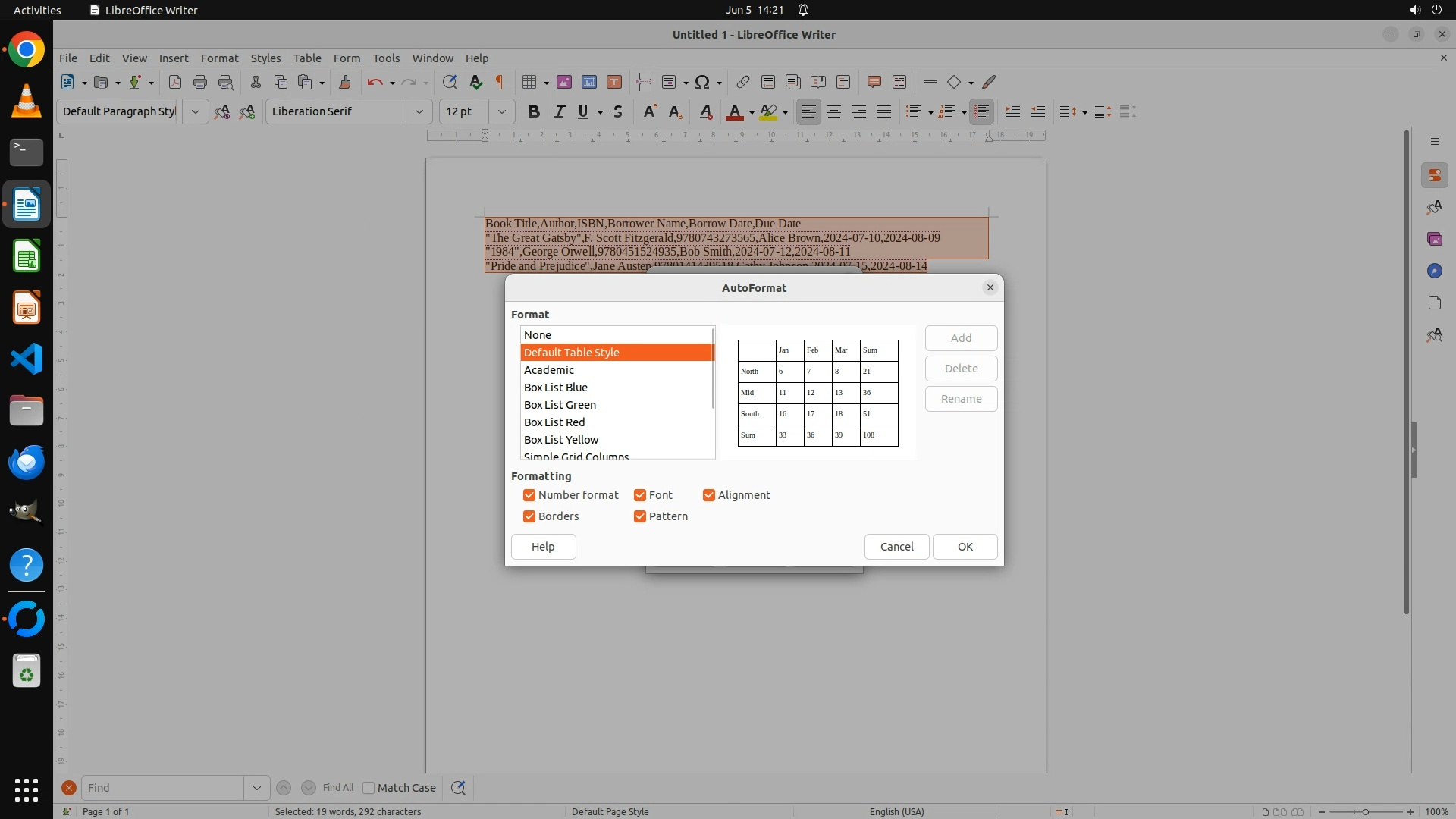Screen dimensions: 1456x819
Task: Click the Insert Special Character omega icon
Action: coord(702,82)
